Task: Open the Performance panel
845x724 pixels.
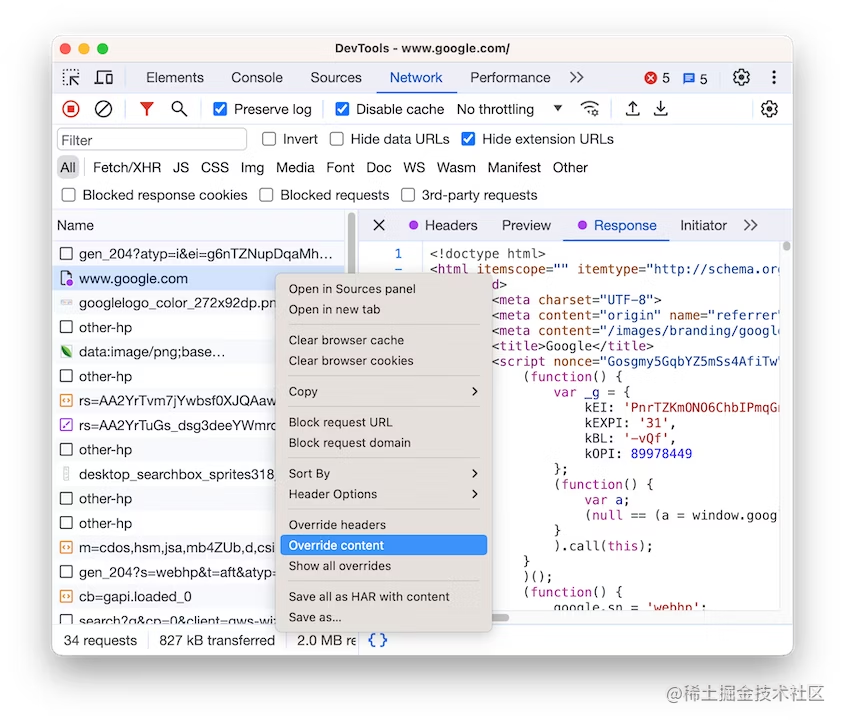Action: click(510, 78)
